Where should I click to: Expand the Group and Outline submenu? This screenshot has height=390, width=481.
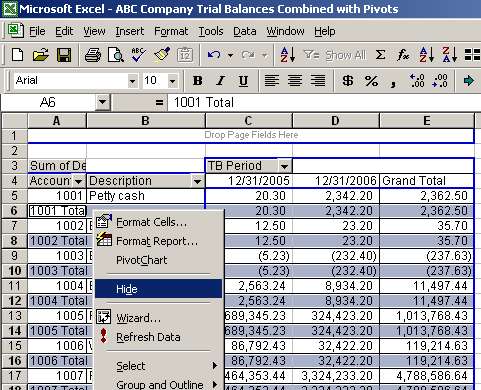click(x=159, y=384)
